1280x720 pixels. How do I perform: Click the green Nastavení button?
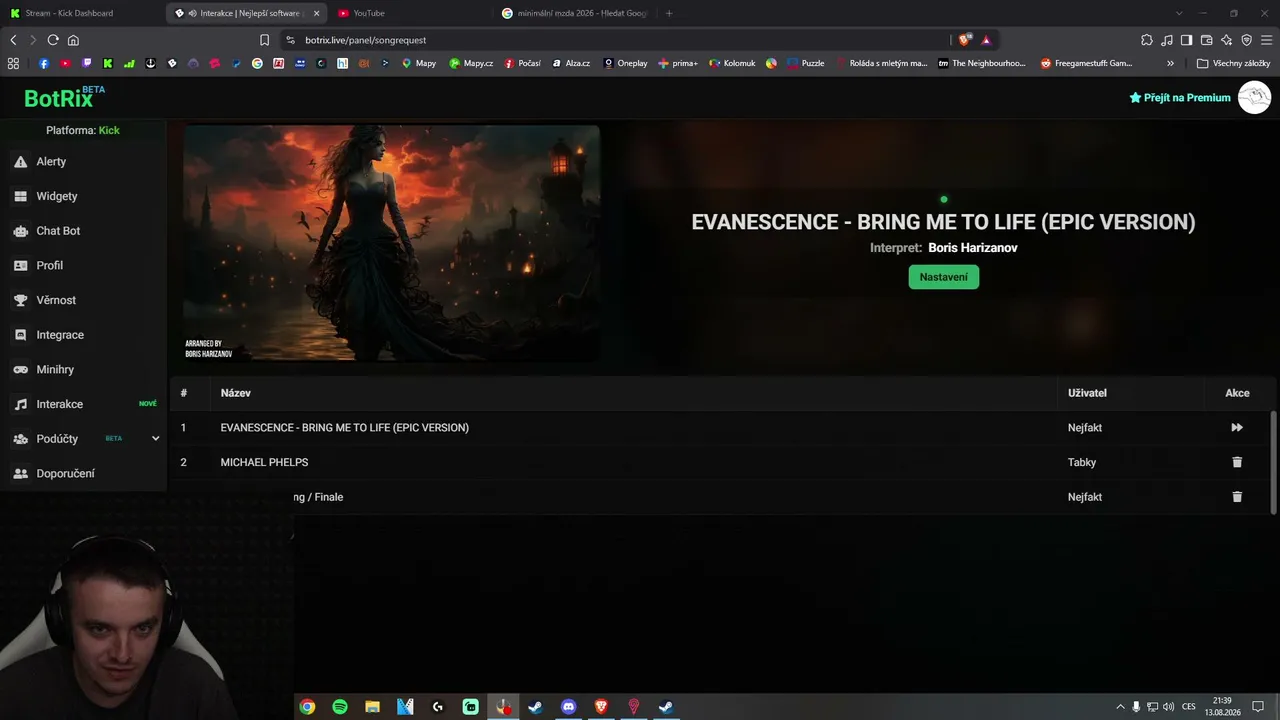[943, 277]
